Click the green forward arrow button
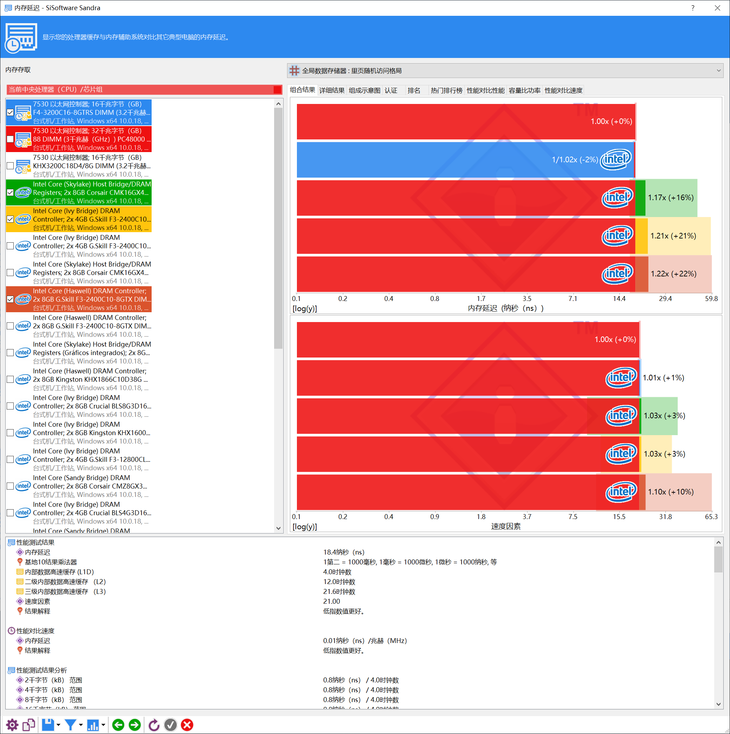Image resolution: width=730 pixels, height=734 pixels. (134, 724)
